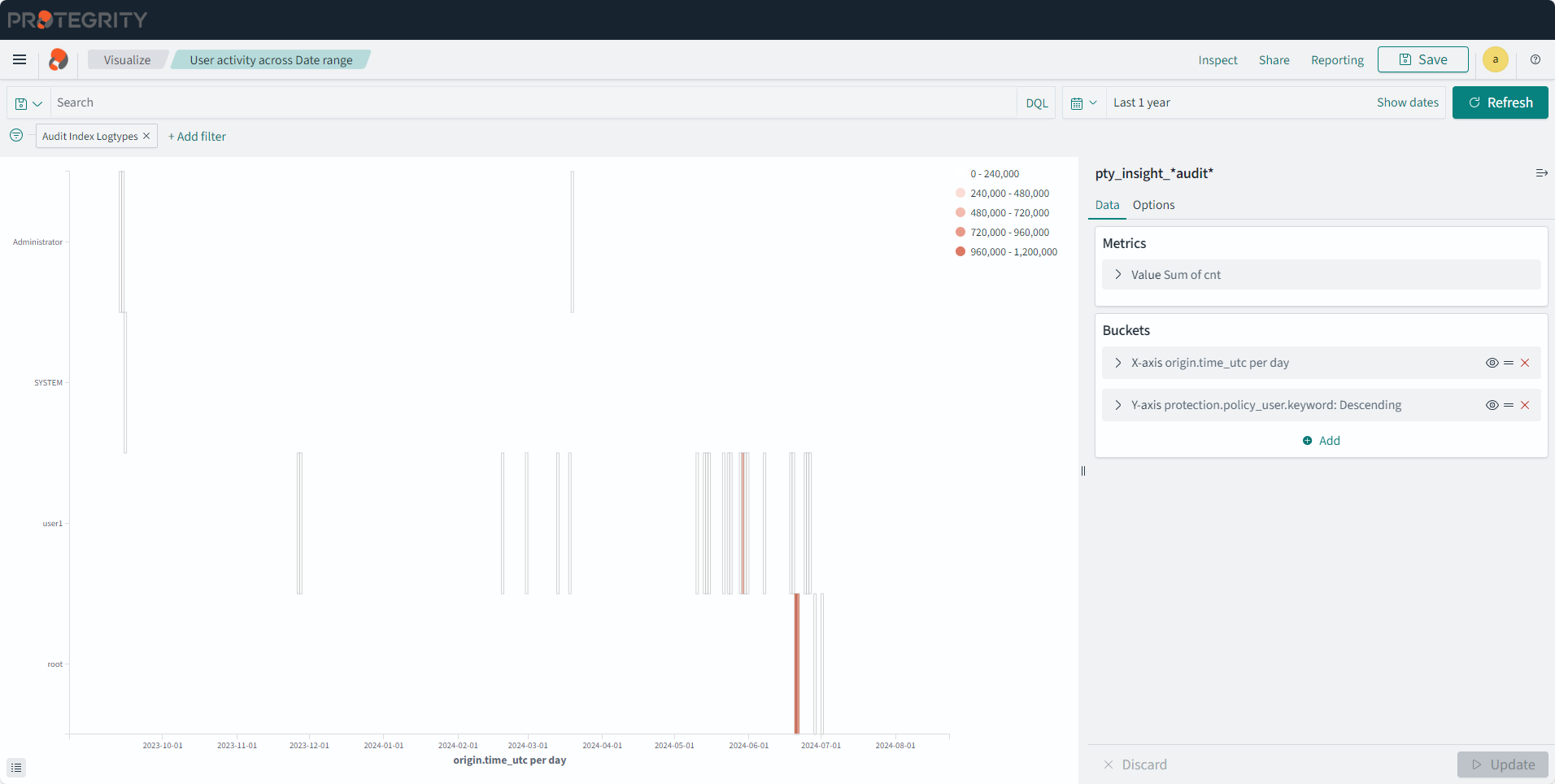Open the Share menu
Screen dimensions: 1555x784
(x=1274, y=60)
